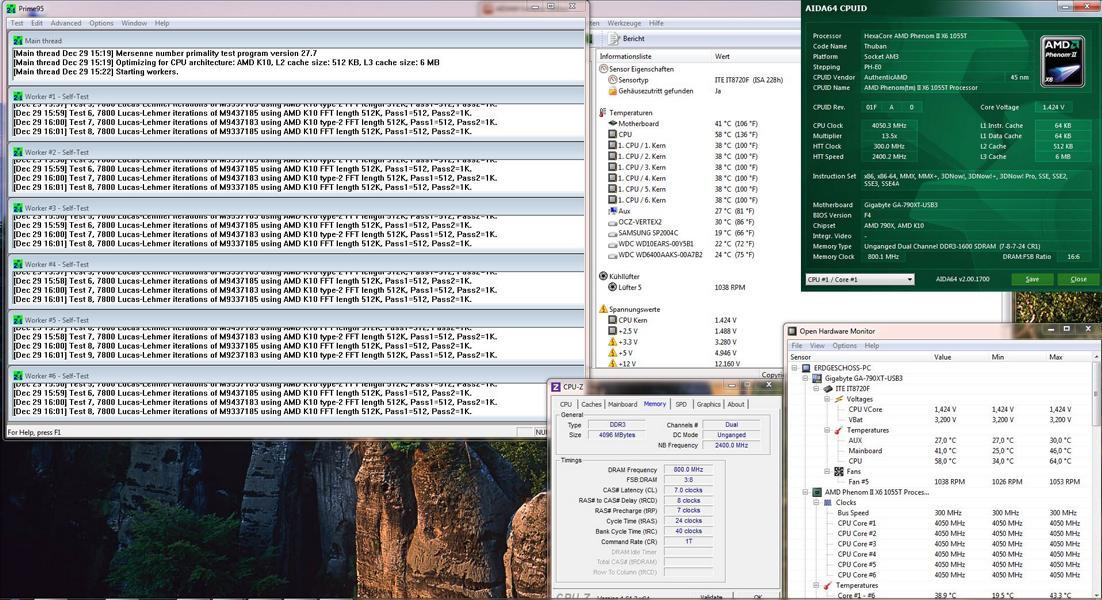The image size is (1102, 600).
Task: Click the Sensor Eigenschaften icon in AIDA64
Action: (x=603, y=69)
